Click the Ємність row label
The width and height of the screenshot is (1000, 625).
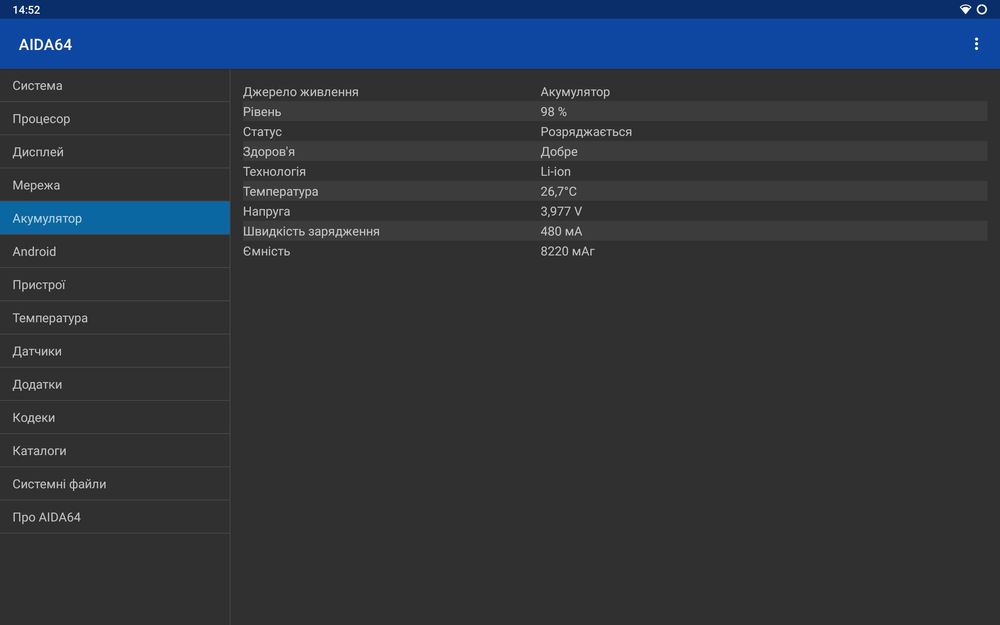click(266, 251)
